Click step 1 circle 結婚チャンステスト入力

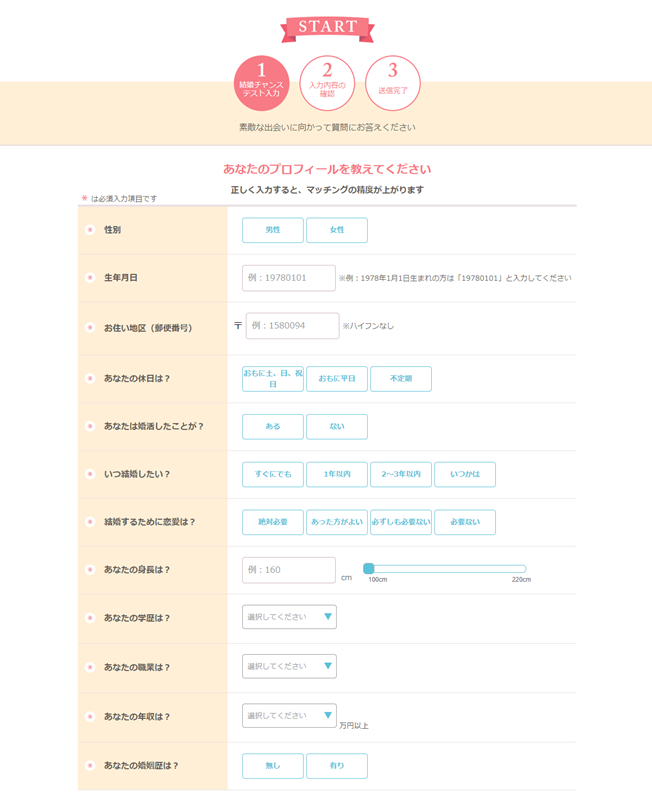(262, 83)
